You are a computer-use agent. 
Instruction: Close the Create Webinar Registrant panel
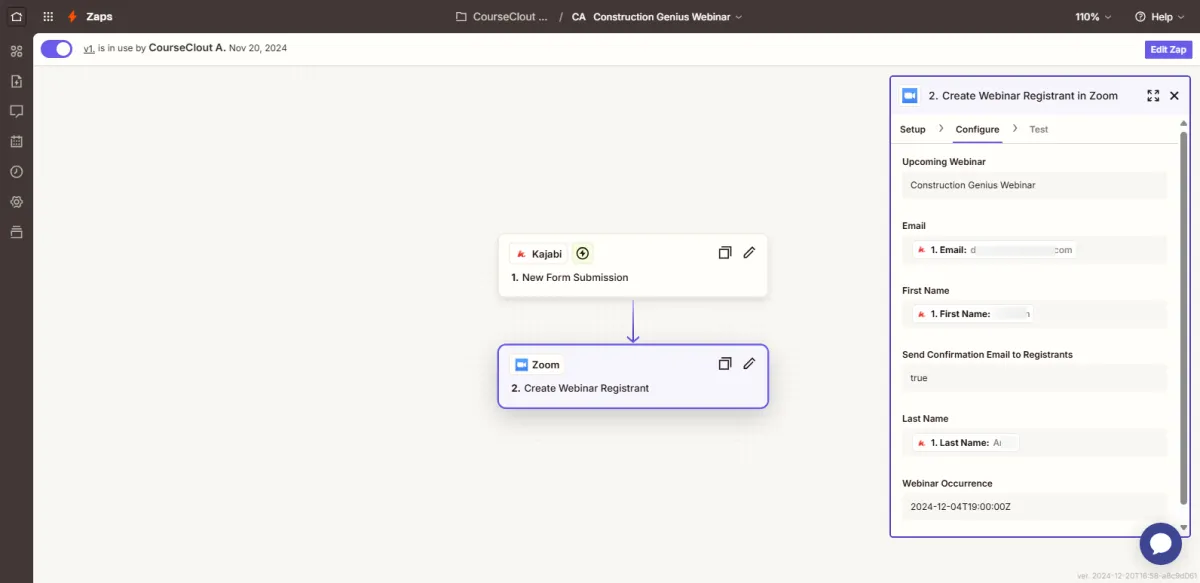(1174, 96)
